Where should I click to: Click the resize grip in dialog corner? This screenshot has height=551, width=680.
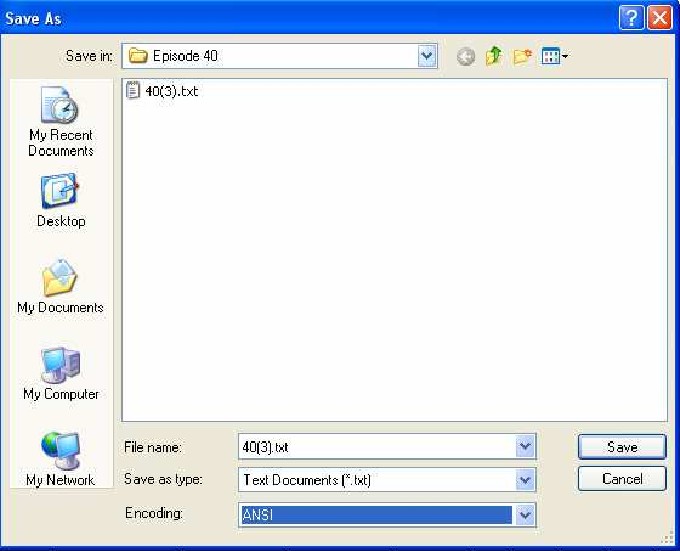click(668, 538)
